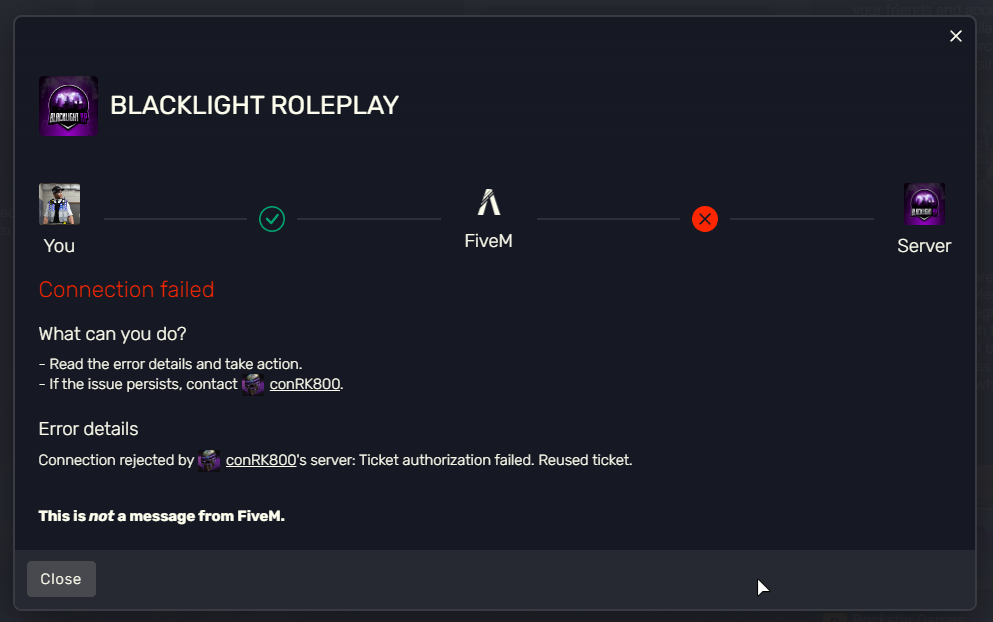Select the "Connection failed" heading
This screenshot has width=993, height=622.
coord(126,290)
